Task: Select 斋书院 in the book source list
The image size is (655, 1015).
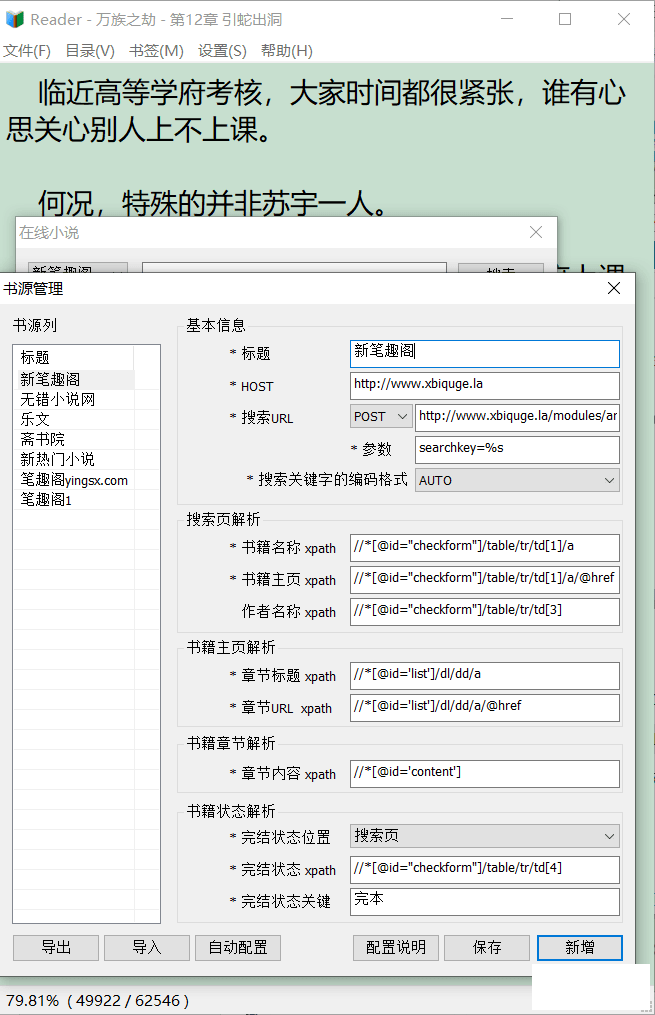Action: pyautogui.click(x=74, y=440)
